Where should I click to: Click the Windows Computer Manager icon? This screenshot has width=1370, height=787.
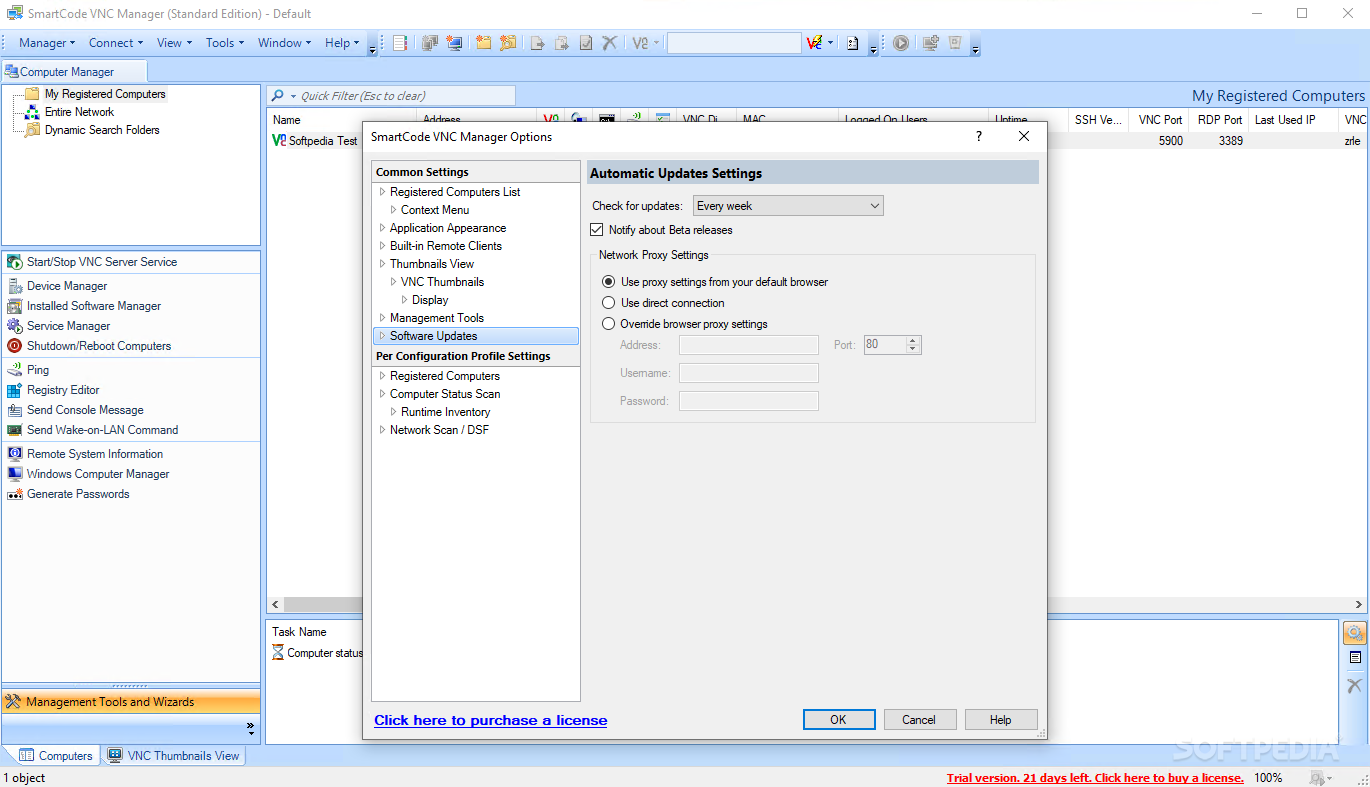click(x=15, y=474)
